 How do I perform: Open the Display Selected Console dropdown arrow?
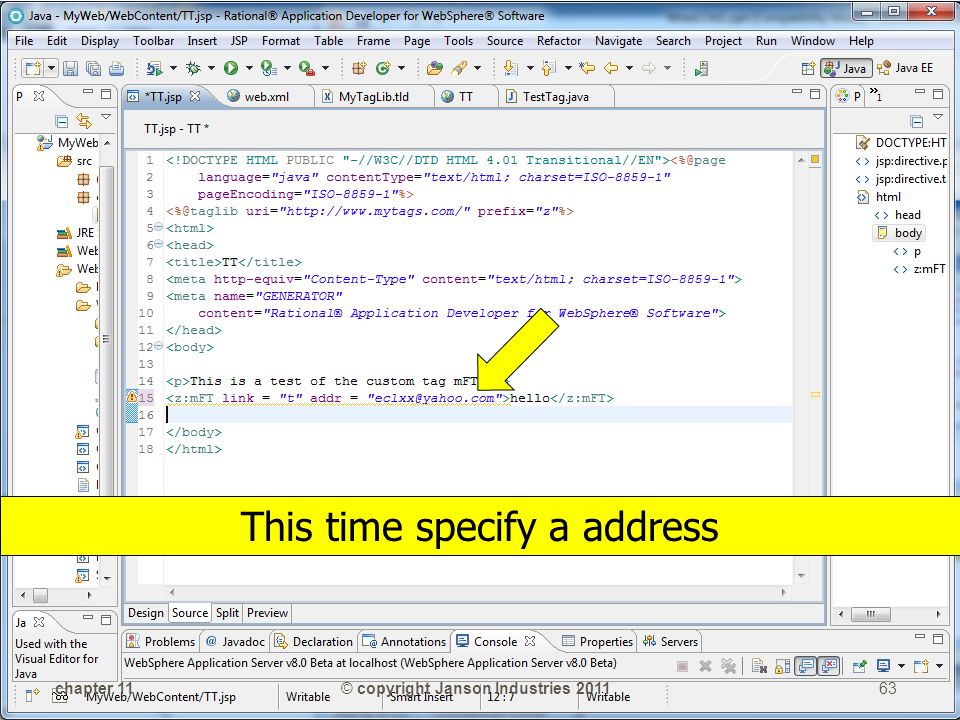tap(901, 666)
